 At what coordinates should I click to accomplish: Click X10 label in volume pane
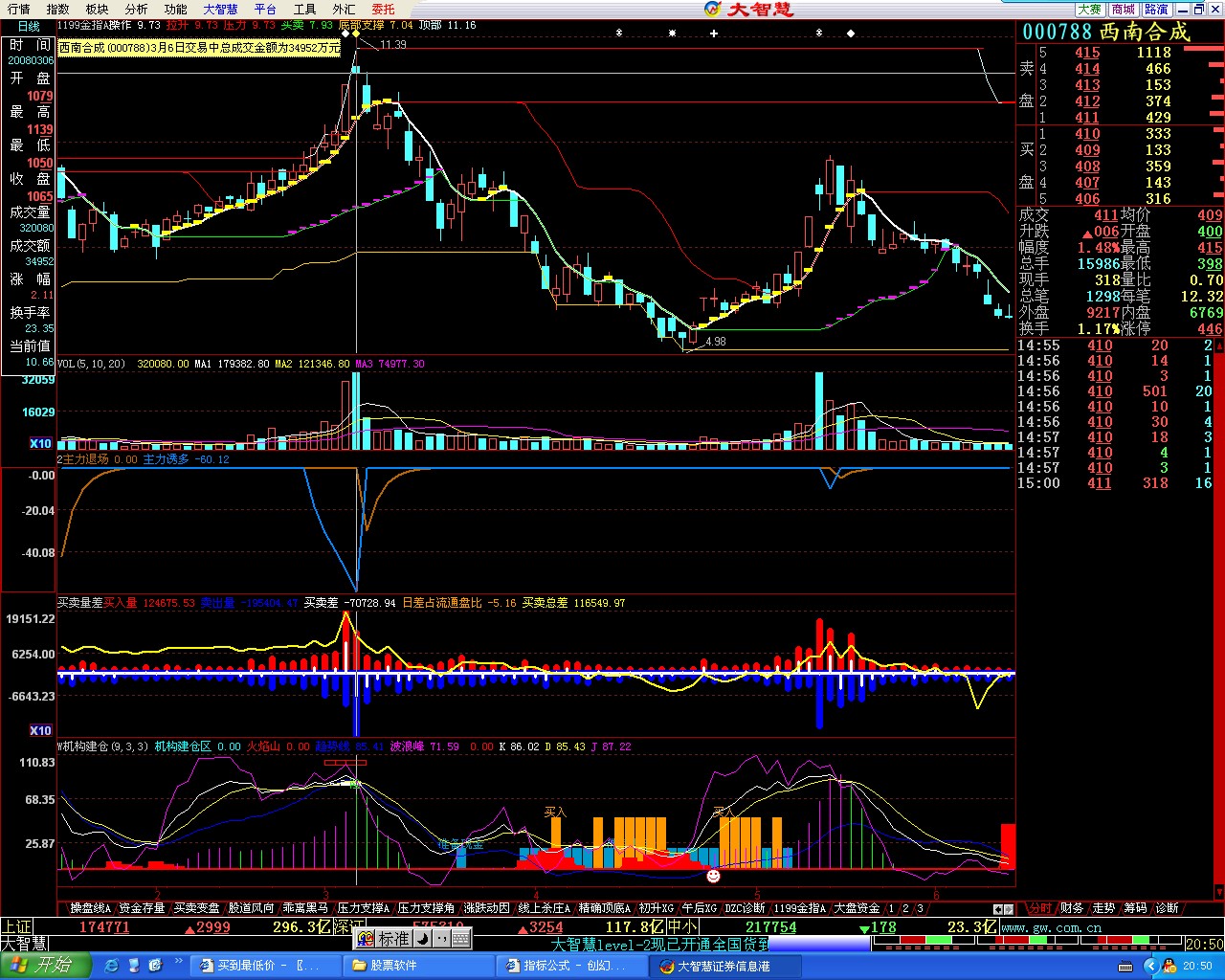40,443
